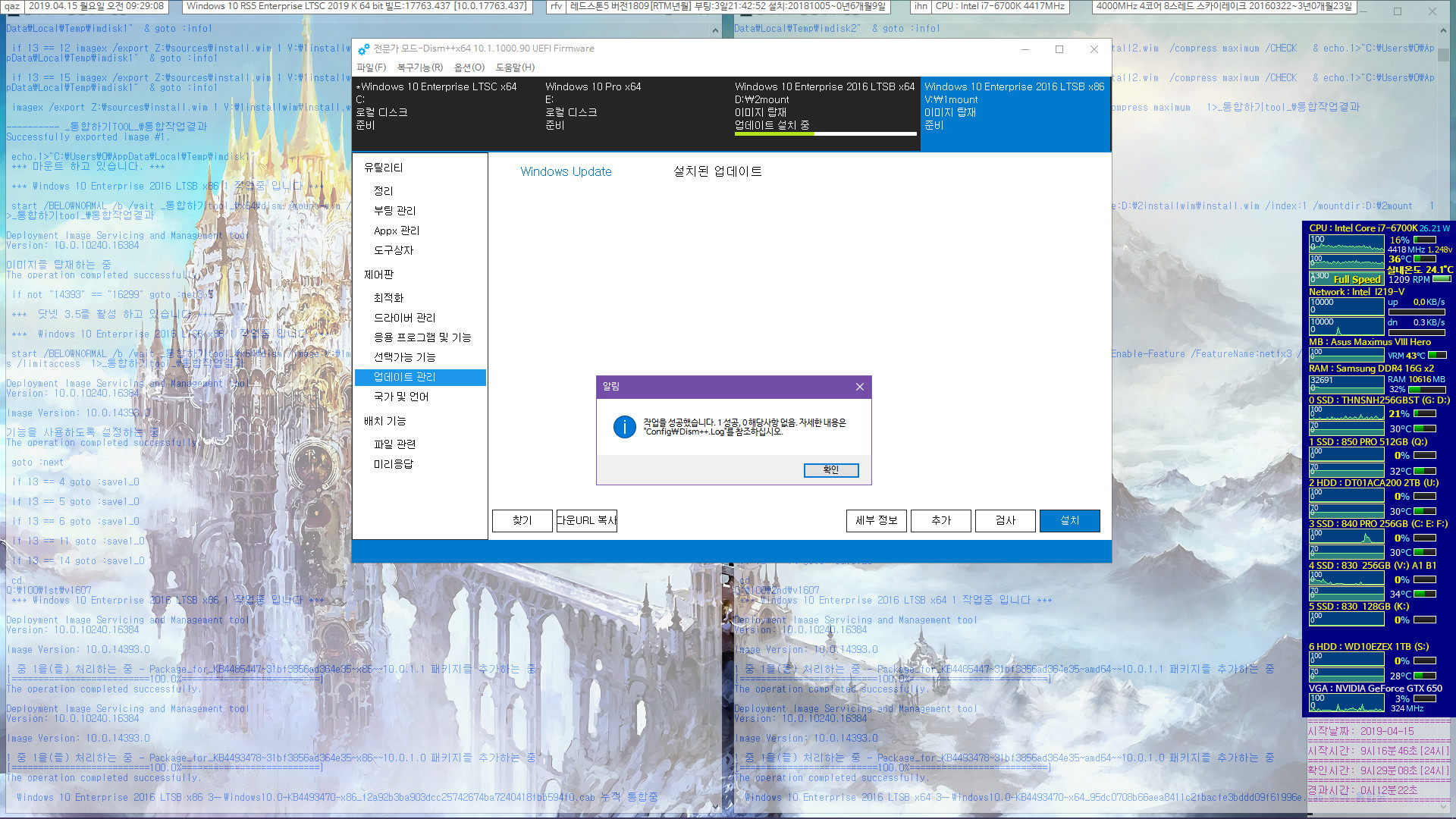Click the 0 SSD THNSNH256GBST drive label
The height and width of the screenshot is (819, 1456).
tap(1379, 400)
